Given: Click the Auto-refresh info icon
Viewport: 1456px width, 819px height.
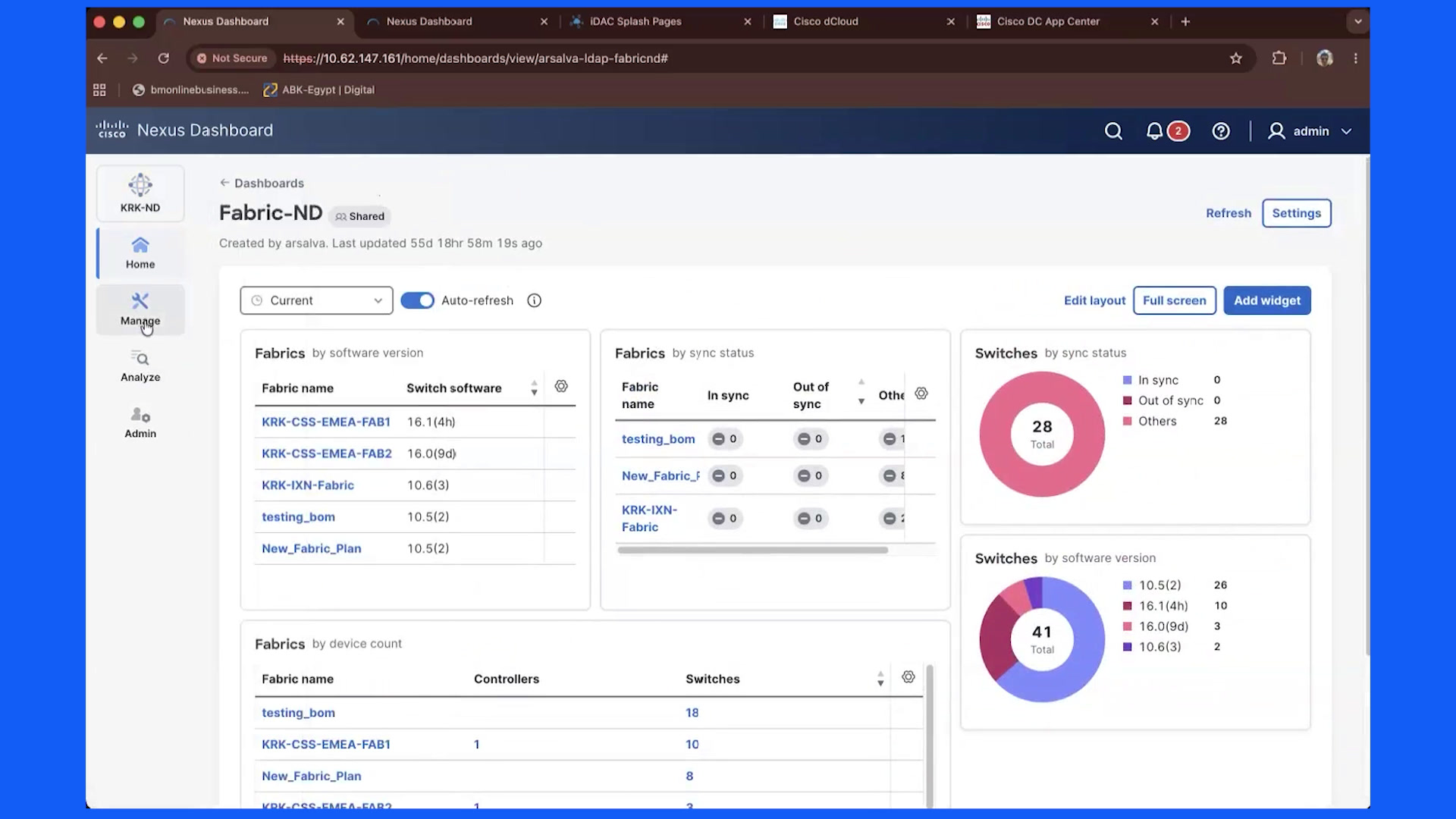Looking at the screenshot, I should pyautogui.click(x=534, y=300).
